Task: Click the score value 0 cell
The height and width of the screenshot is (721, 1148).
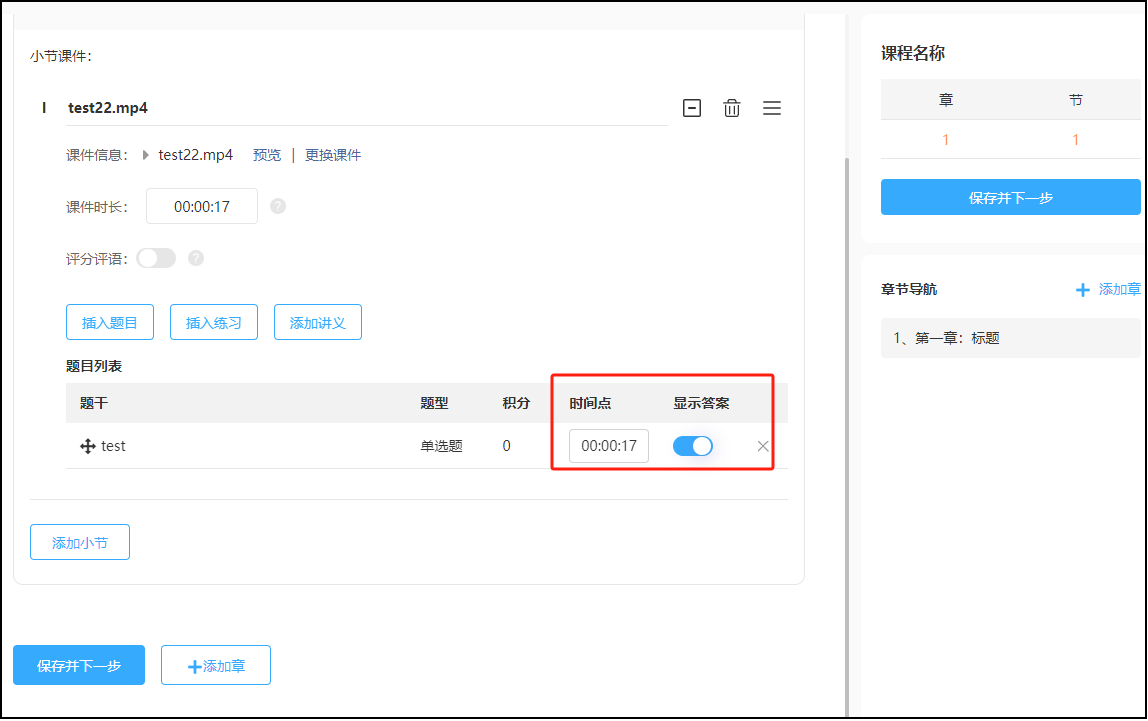Action: point(507,447)
